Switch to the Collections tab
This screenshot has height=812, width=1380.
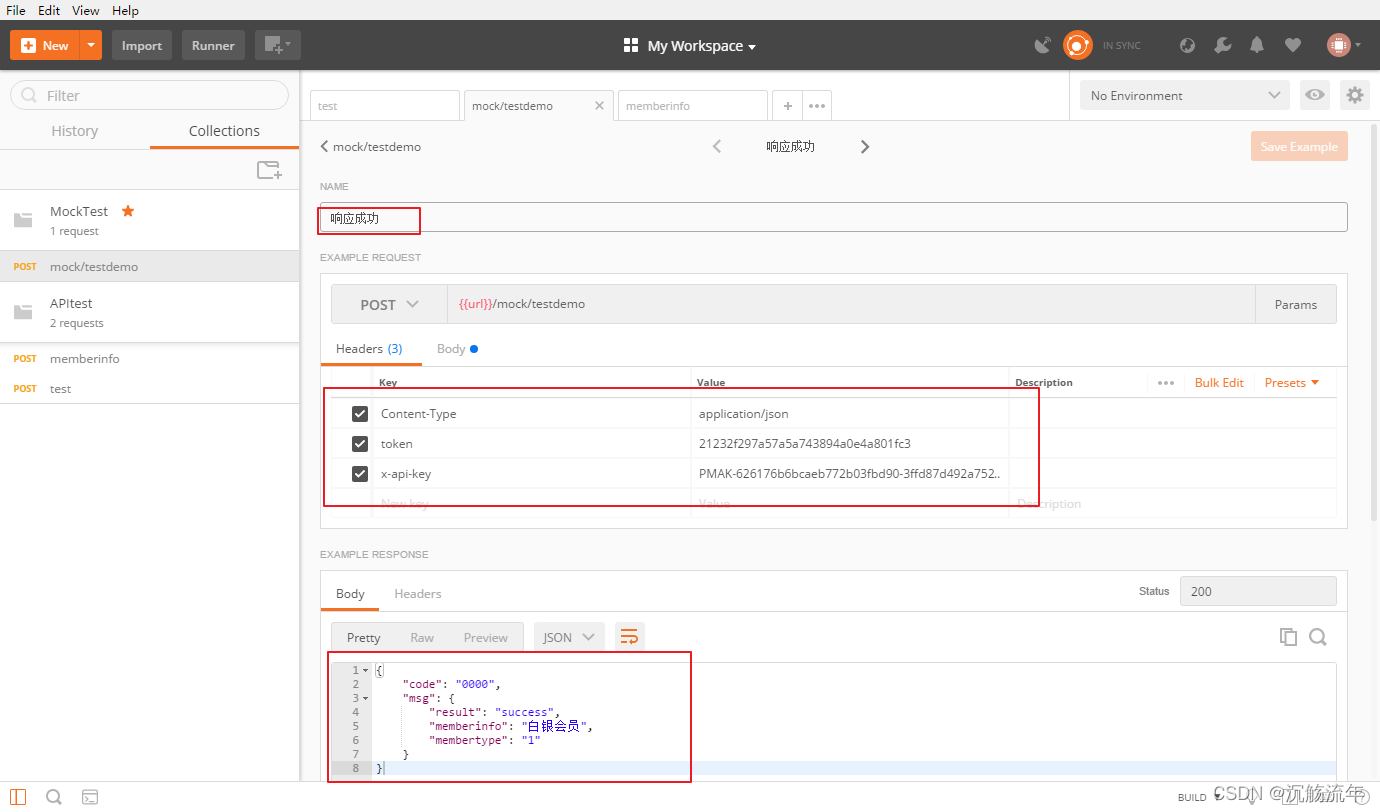(224, 131)
